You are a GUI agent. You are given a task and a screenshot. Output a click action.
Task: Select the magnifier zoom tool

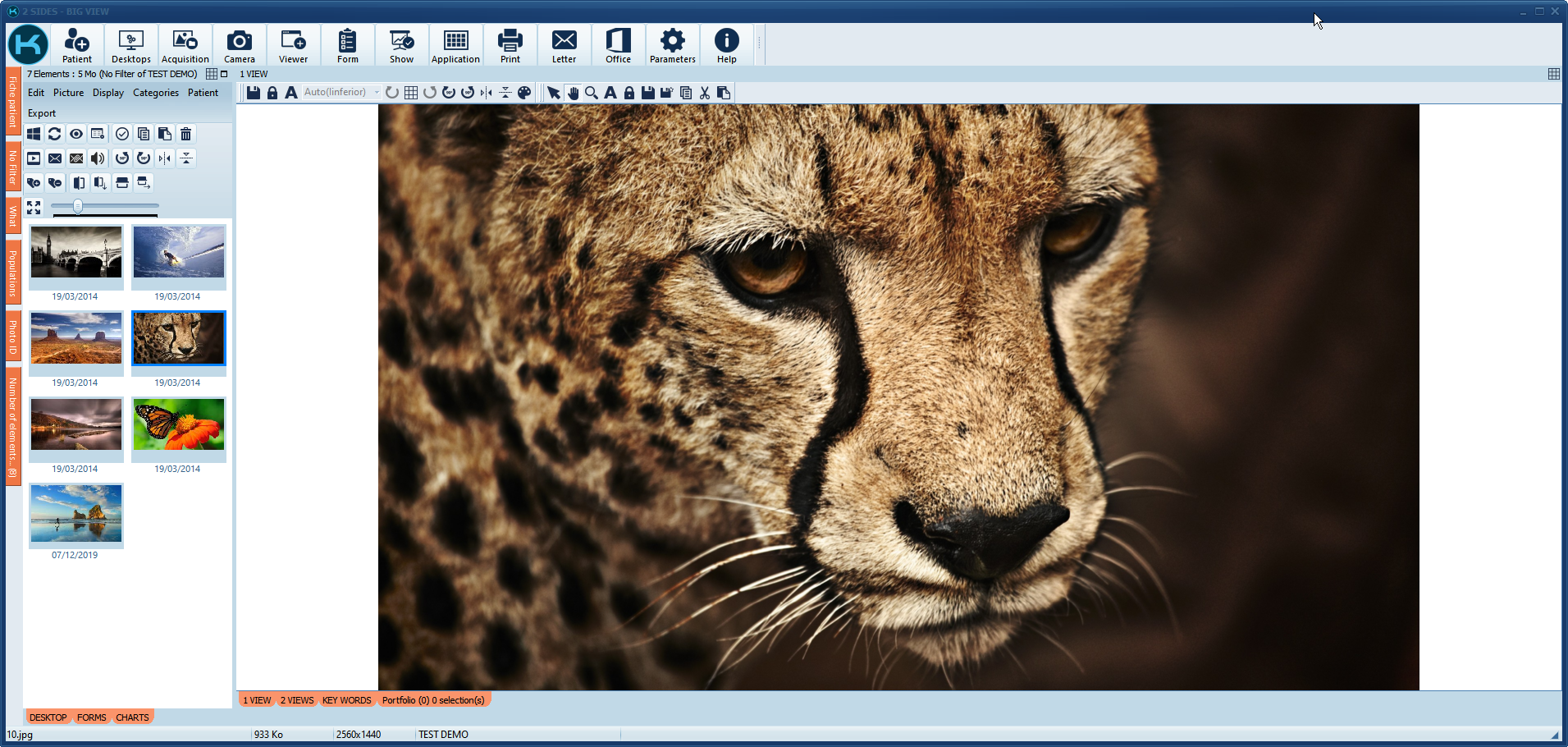[x=591, y=93]
